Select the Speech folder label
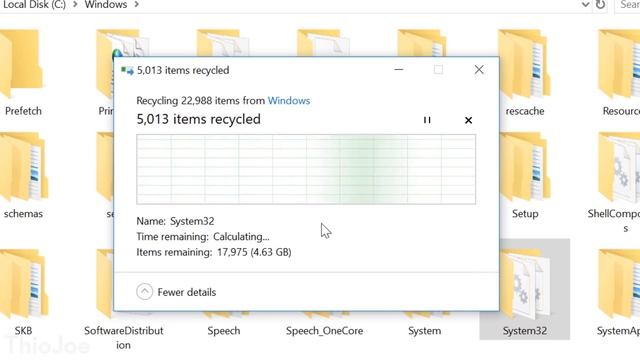 (224, 331)
